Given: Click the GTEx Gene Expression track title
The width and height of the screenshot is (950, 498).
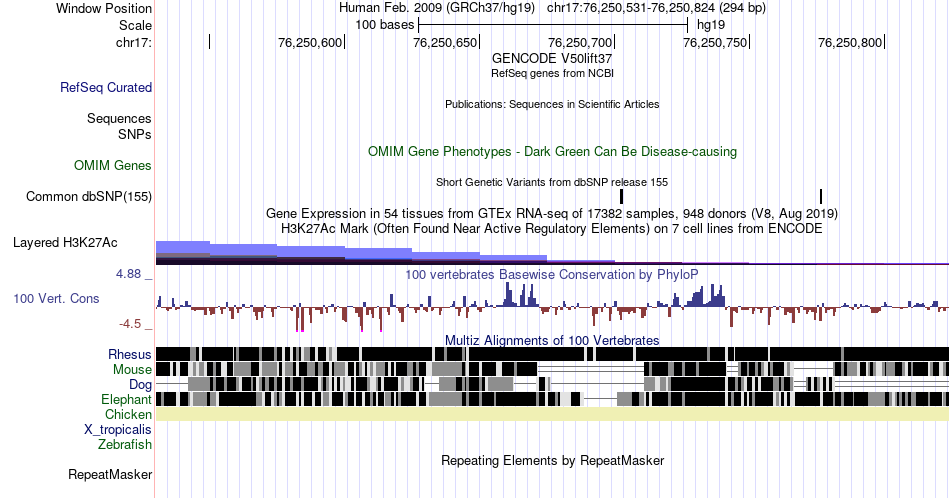Looking at the screenshot, I should [552, 213].
